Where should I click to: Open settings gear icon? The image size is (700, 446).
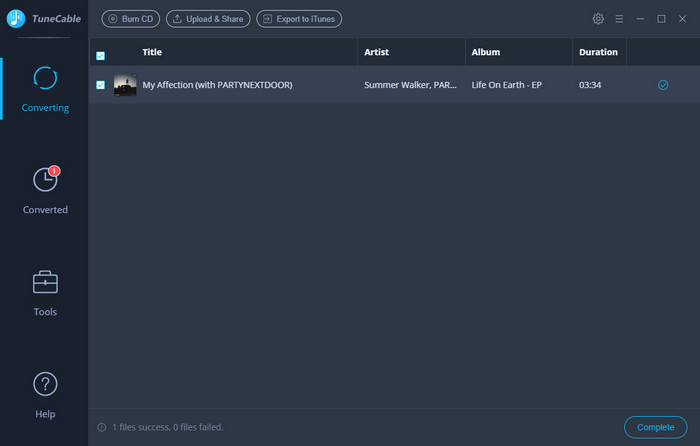click(598, 19)
